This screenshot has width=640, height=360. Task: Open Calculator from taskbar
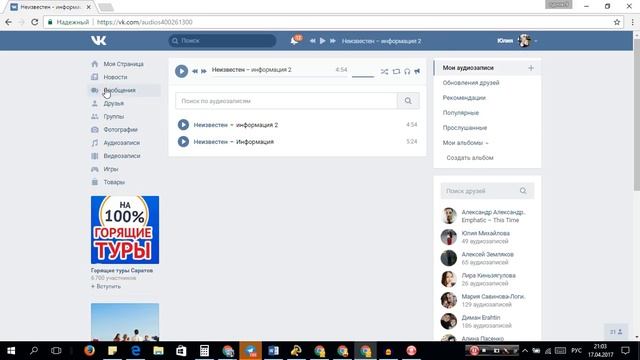[x=204, y=351]
